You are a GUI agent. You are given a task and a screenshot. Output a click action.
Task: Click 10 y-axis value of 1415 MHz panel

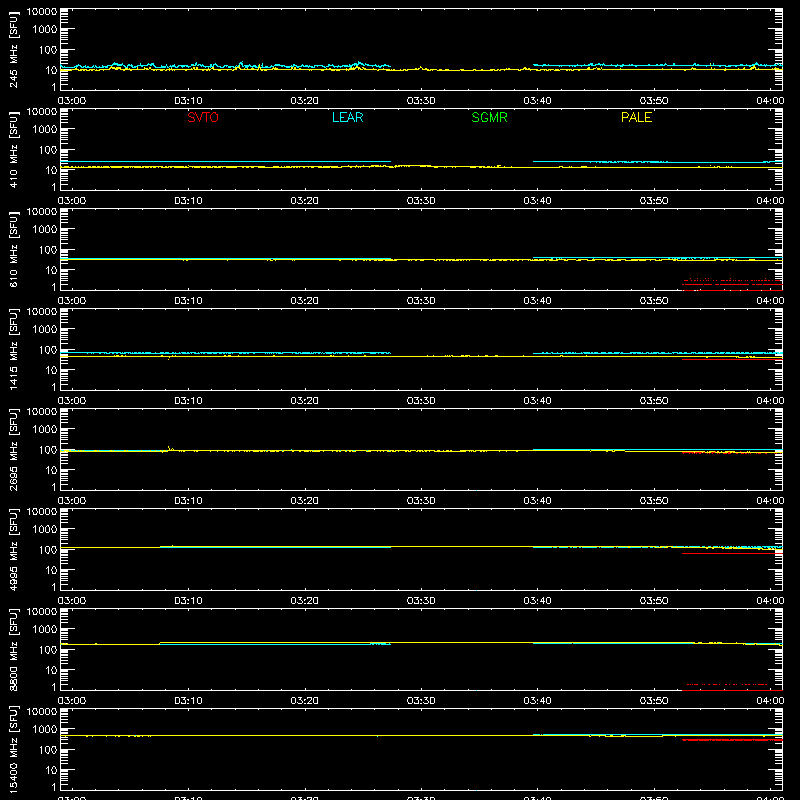51,370
